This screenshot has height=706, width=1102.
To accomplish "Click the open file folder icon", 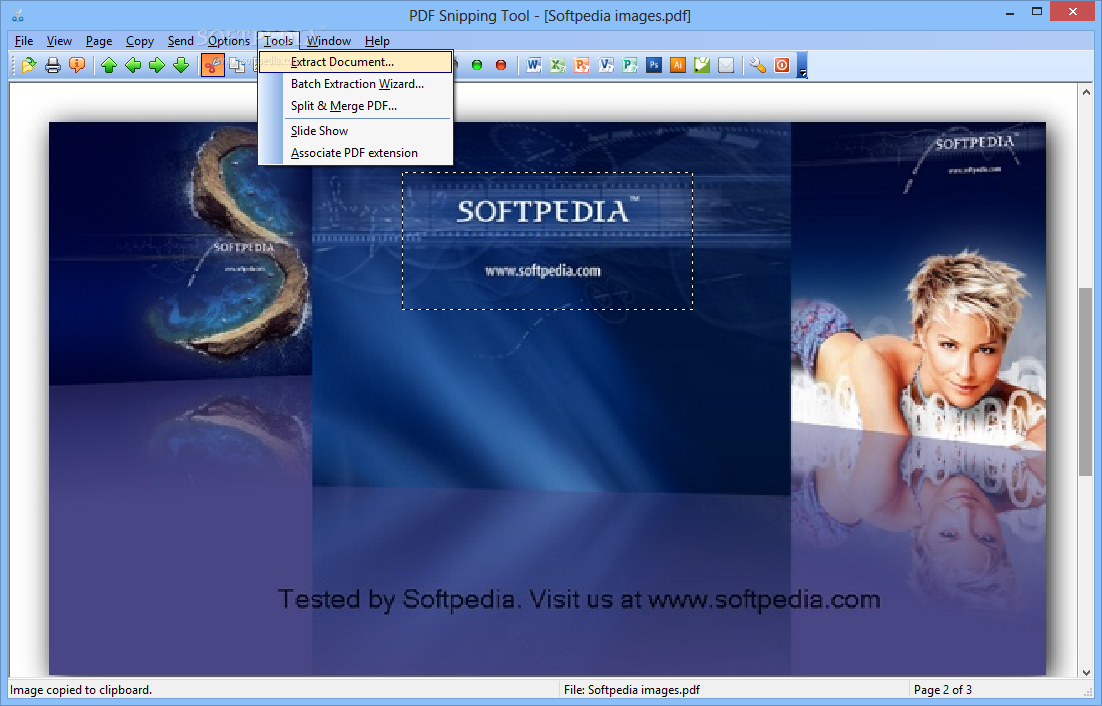I will coord(29,65).
